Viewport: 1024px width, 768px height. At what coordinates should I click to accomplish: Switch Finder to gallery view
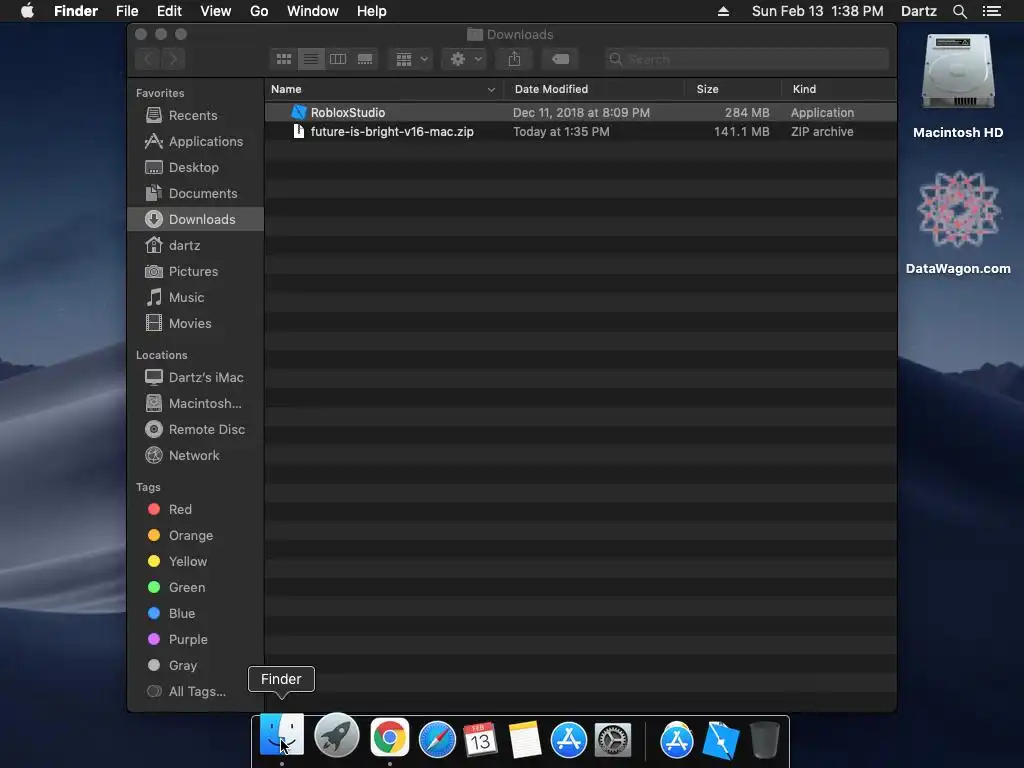(x=365, y=59)
